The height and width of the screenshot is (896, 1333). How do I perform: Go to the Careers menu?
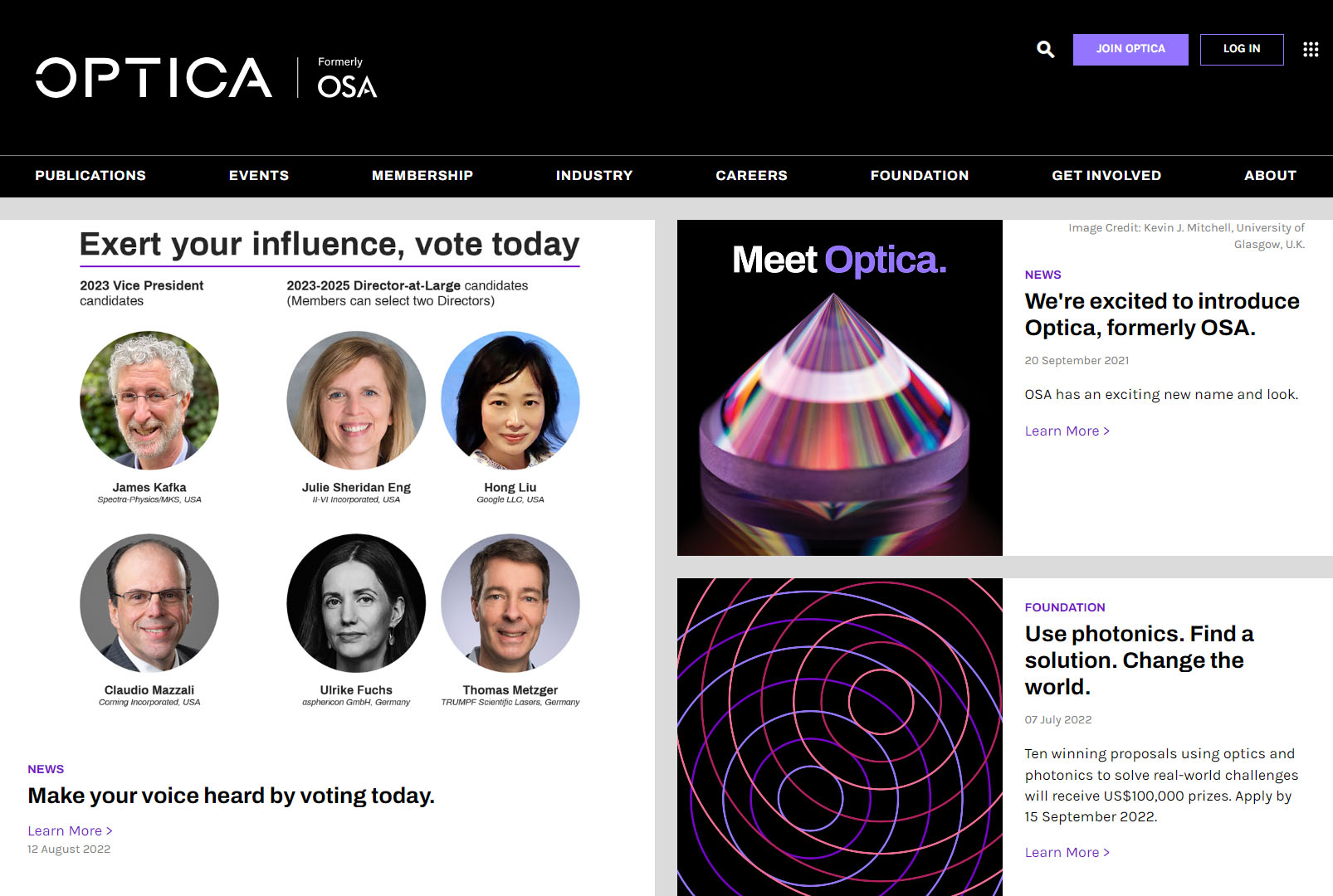(751, 176)
